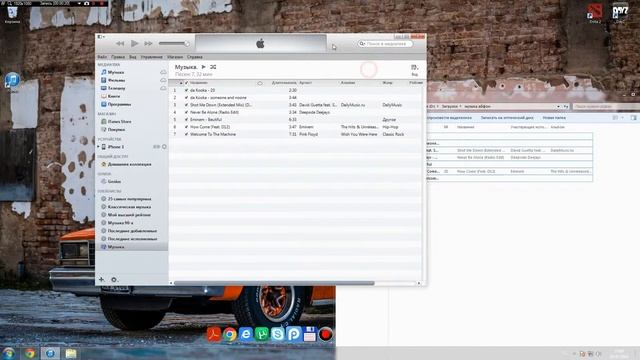Open the Управление menu
Image resolution: width=640 pixels, height=360 pixels.
pos(151,57)
